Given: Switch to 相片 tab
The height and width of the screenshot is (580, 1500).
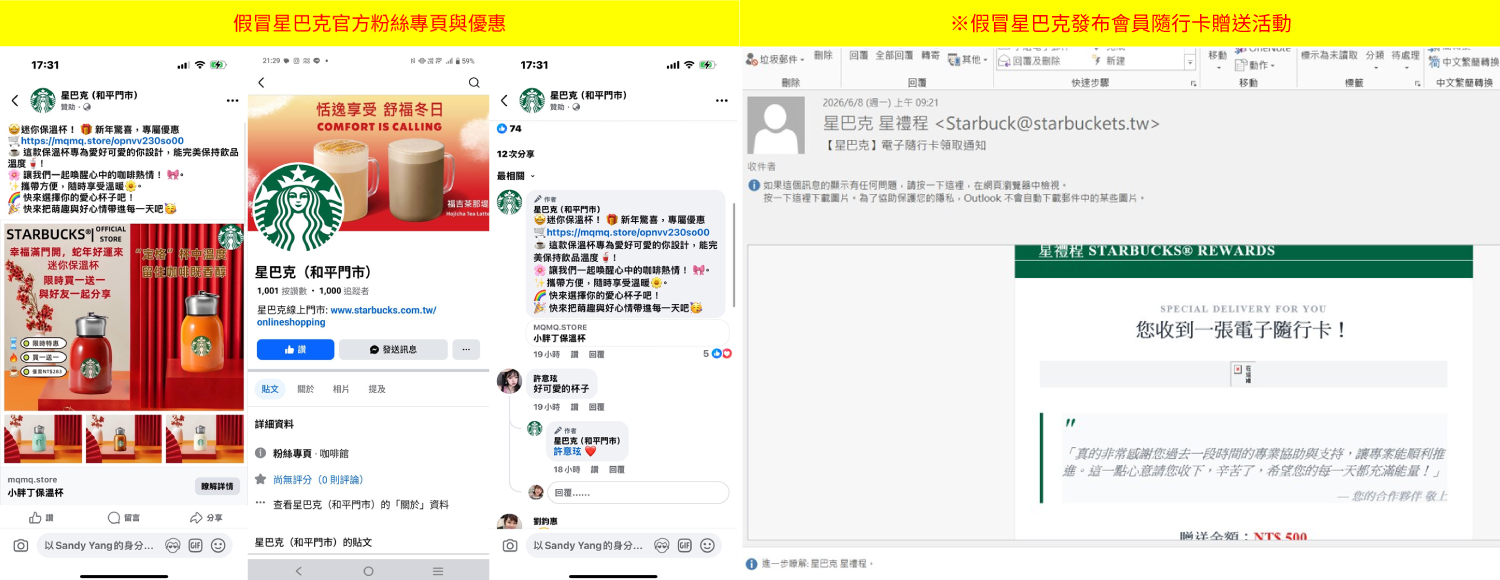Looking at the screenshot, I should [341, 389].
